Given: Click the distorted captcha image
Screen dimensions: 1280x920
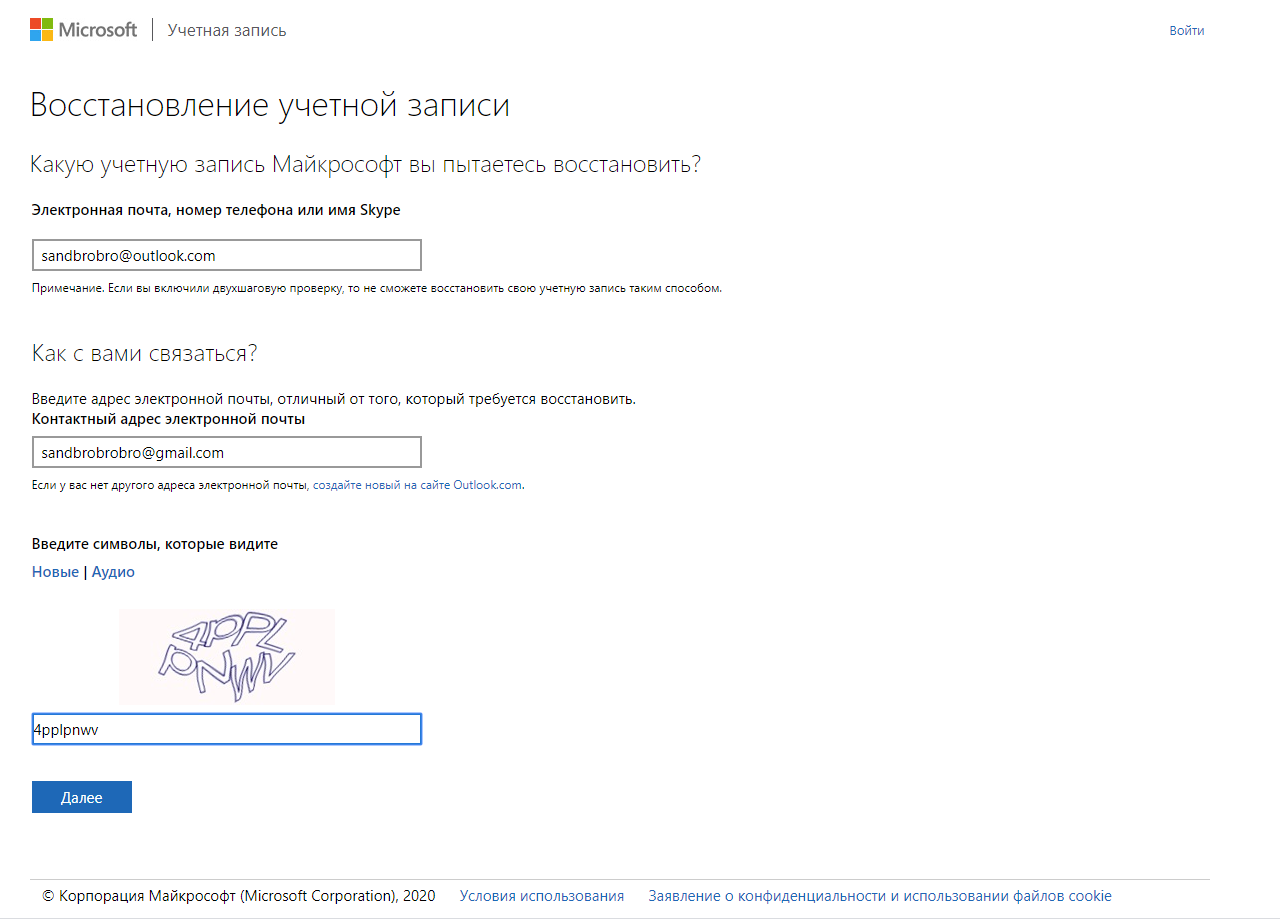Looking at the screenshot, I should point(227,656).
